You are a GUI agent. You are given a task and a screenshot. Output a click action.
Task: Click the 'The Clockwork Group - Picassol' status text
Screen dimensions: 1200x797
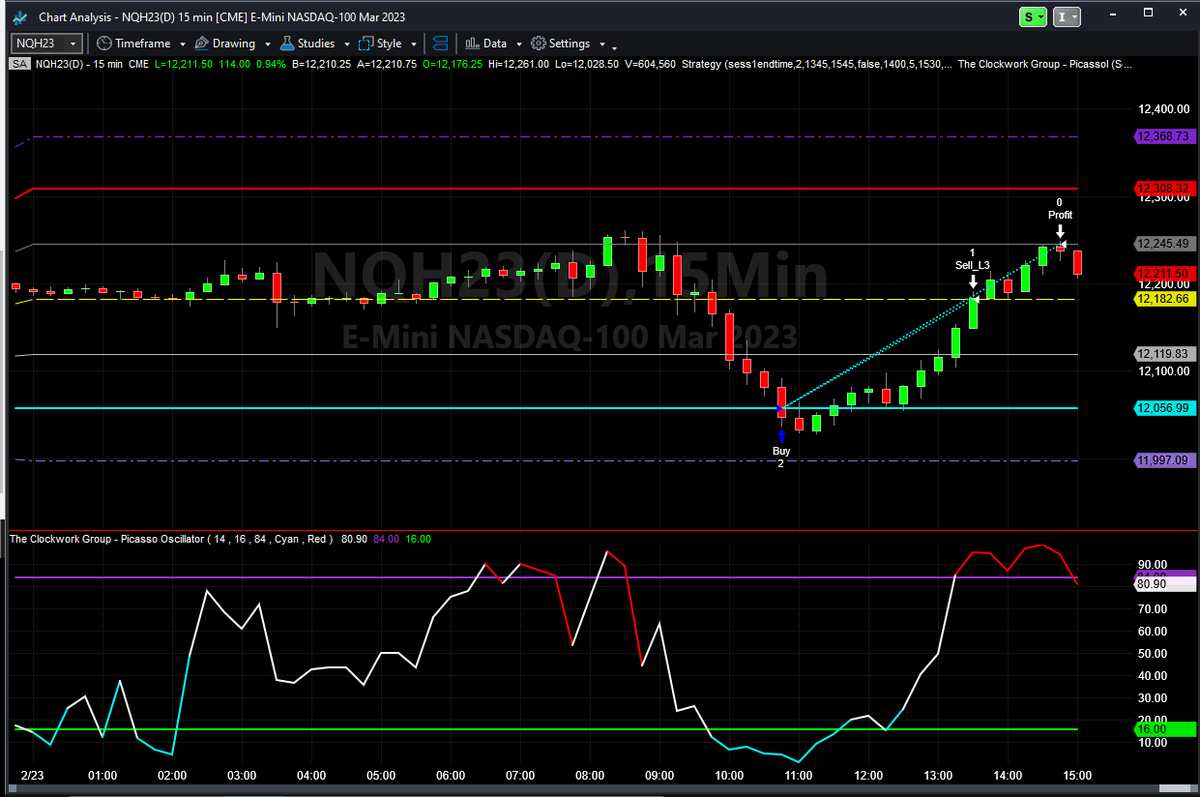[x=1045, y=64]
